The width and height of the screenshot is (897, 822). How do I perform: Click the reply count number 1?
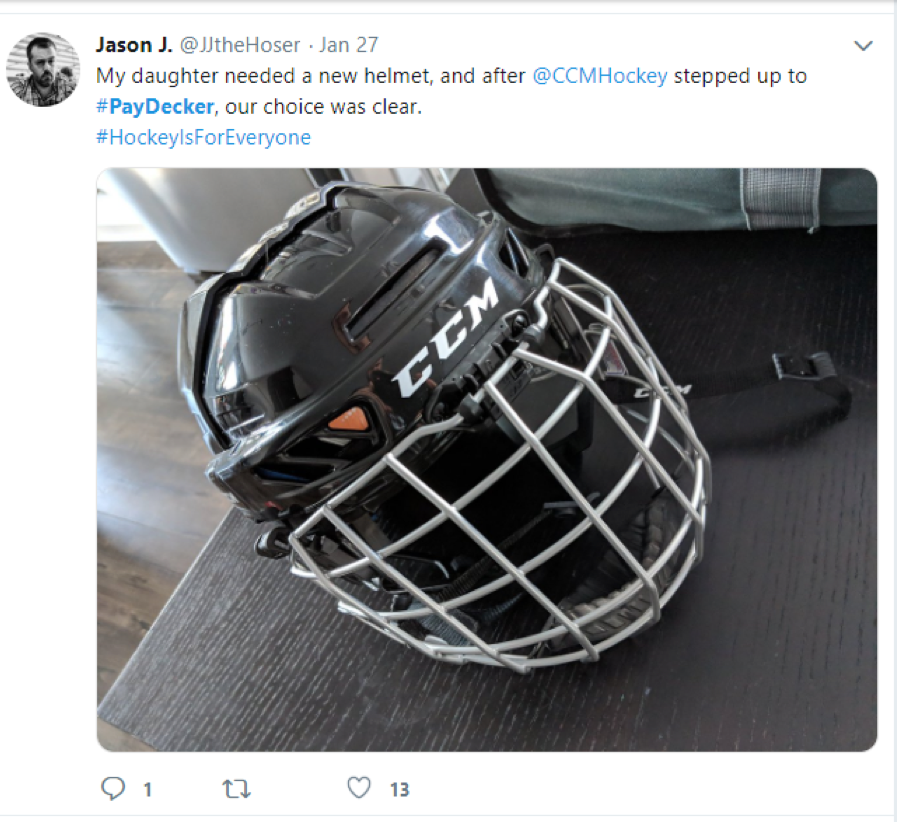click(148, 790)
